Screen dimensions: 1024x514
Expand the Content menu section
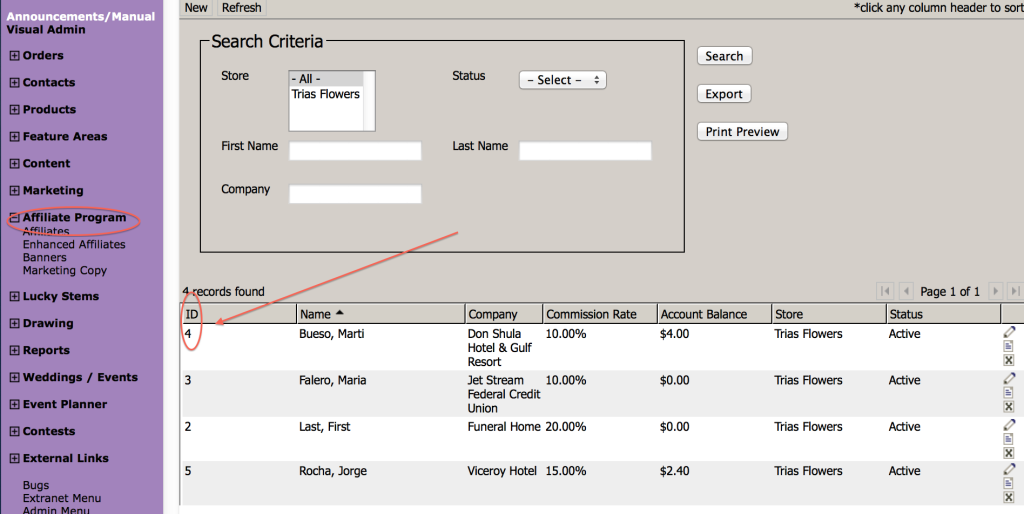(14, 163)
